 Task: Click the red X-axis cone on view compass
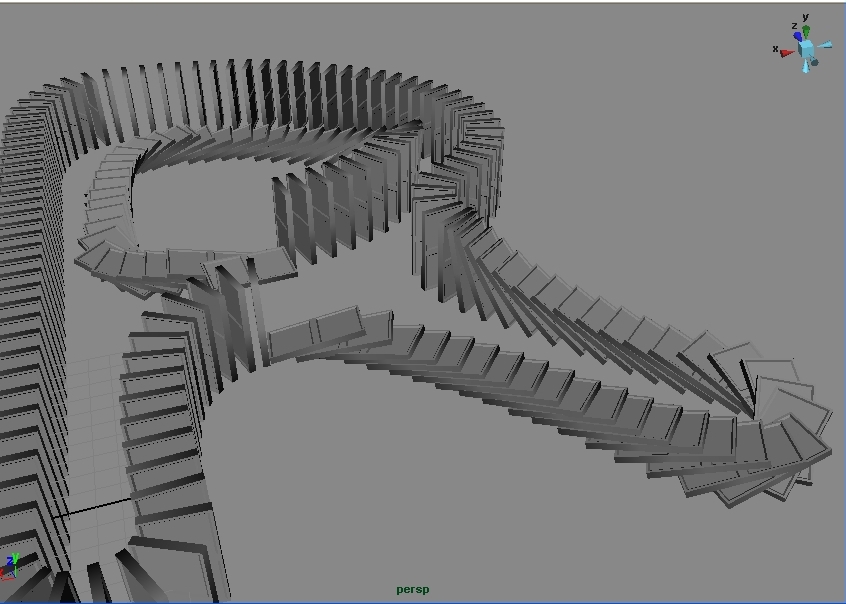788,52
